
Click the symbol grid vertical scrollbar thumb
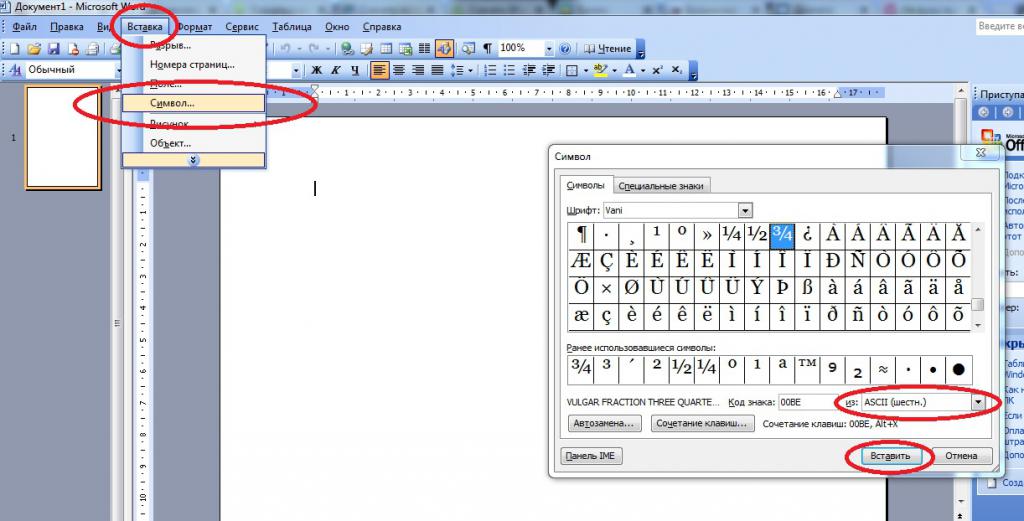[x=977, y=304]
